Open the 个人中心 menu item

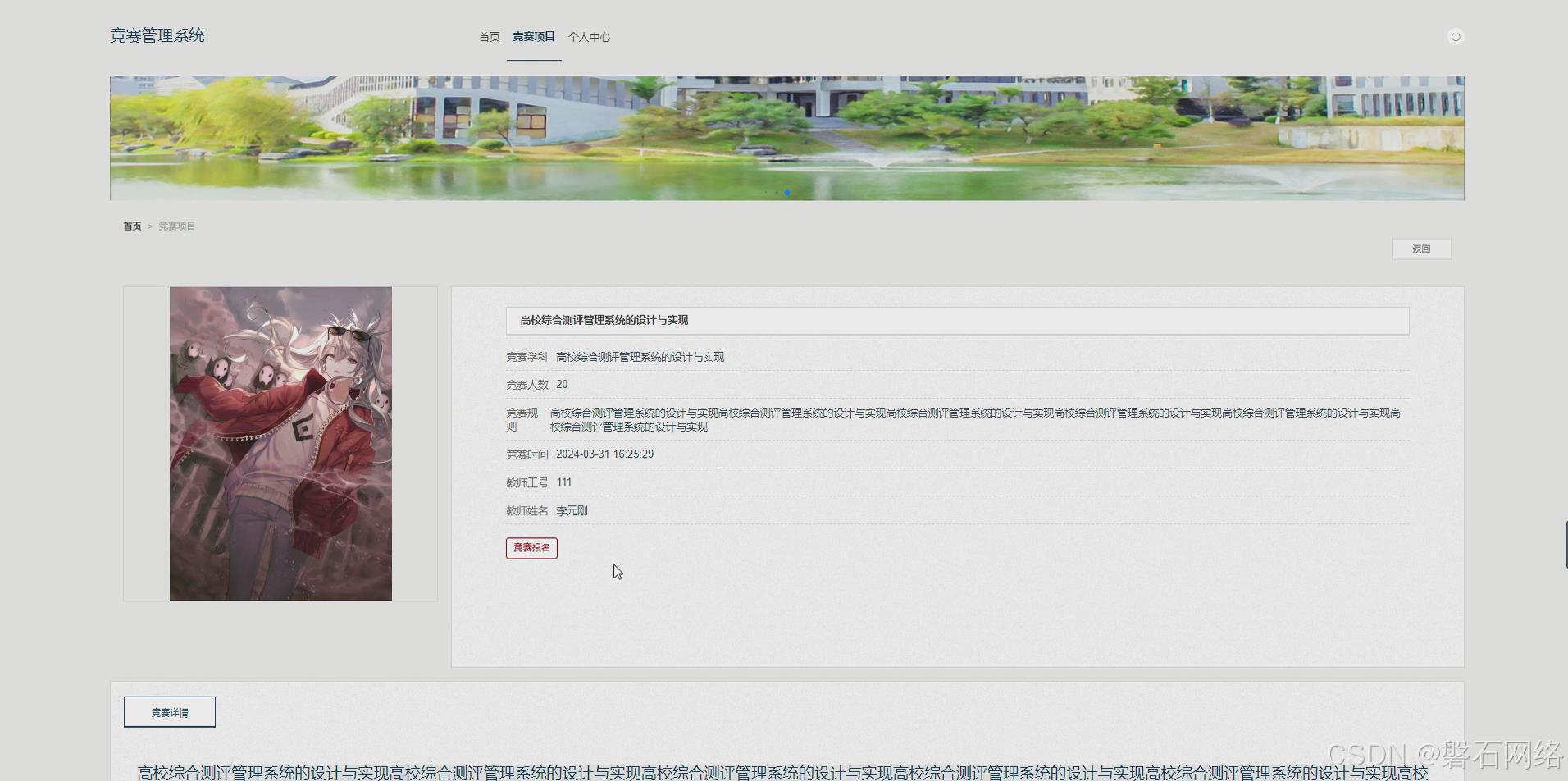coord(588,36)
